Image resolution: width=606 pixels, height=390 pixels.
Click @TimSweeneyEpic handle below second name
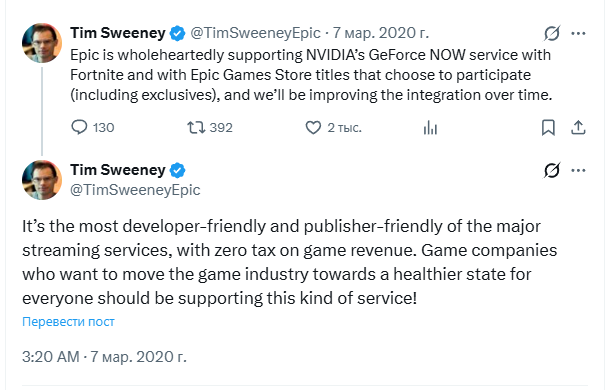click(x=135, y=190)
